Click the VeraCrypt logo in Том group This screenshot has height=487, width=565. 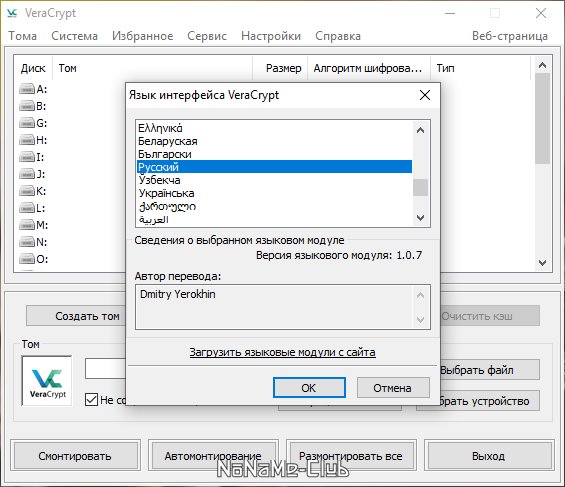point(47,381)
